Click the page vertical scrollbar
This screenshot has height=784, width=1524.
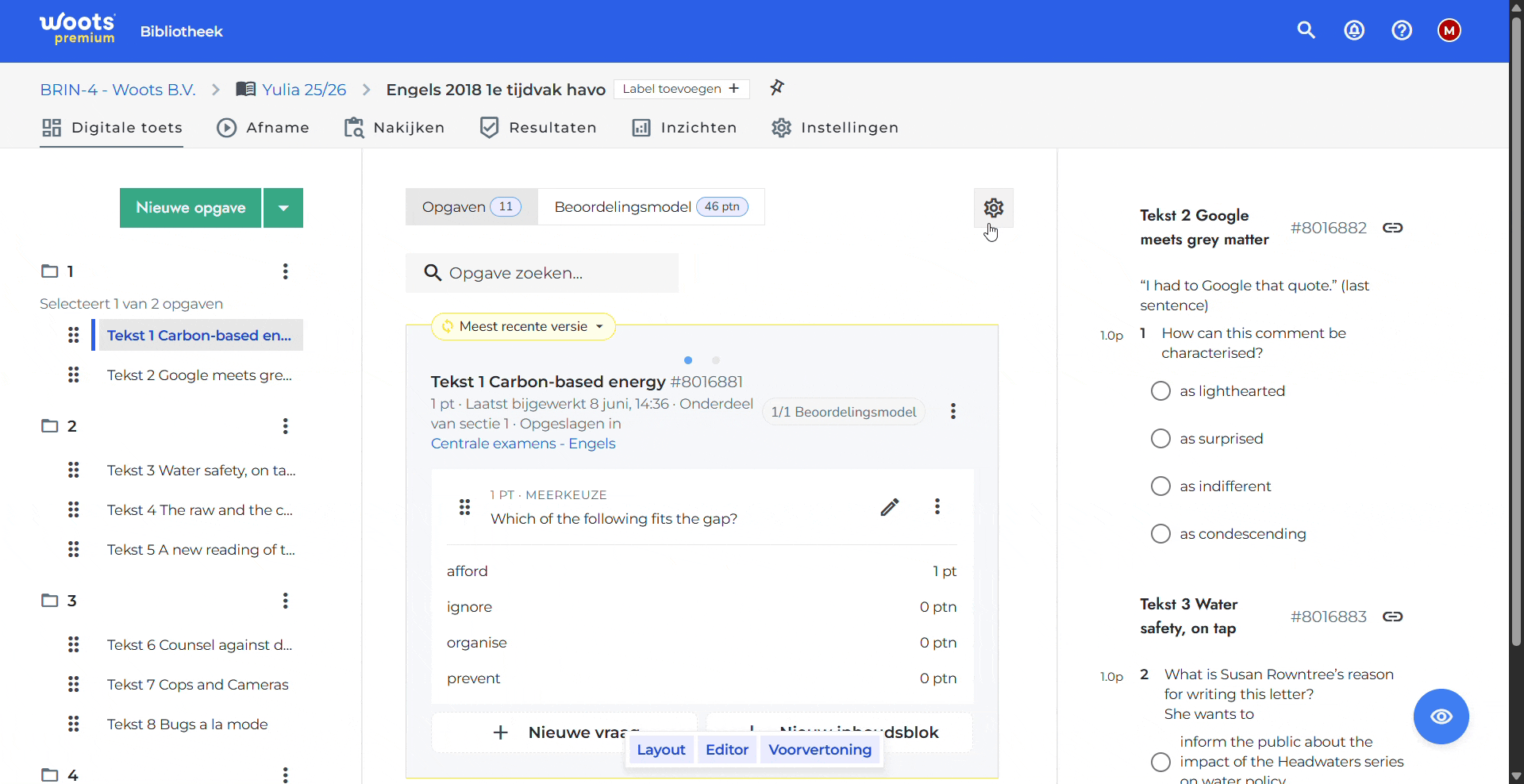(x=1516, y=331)
